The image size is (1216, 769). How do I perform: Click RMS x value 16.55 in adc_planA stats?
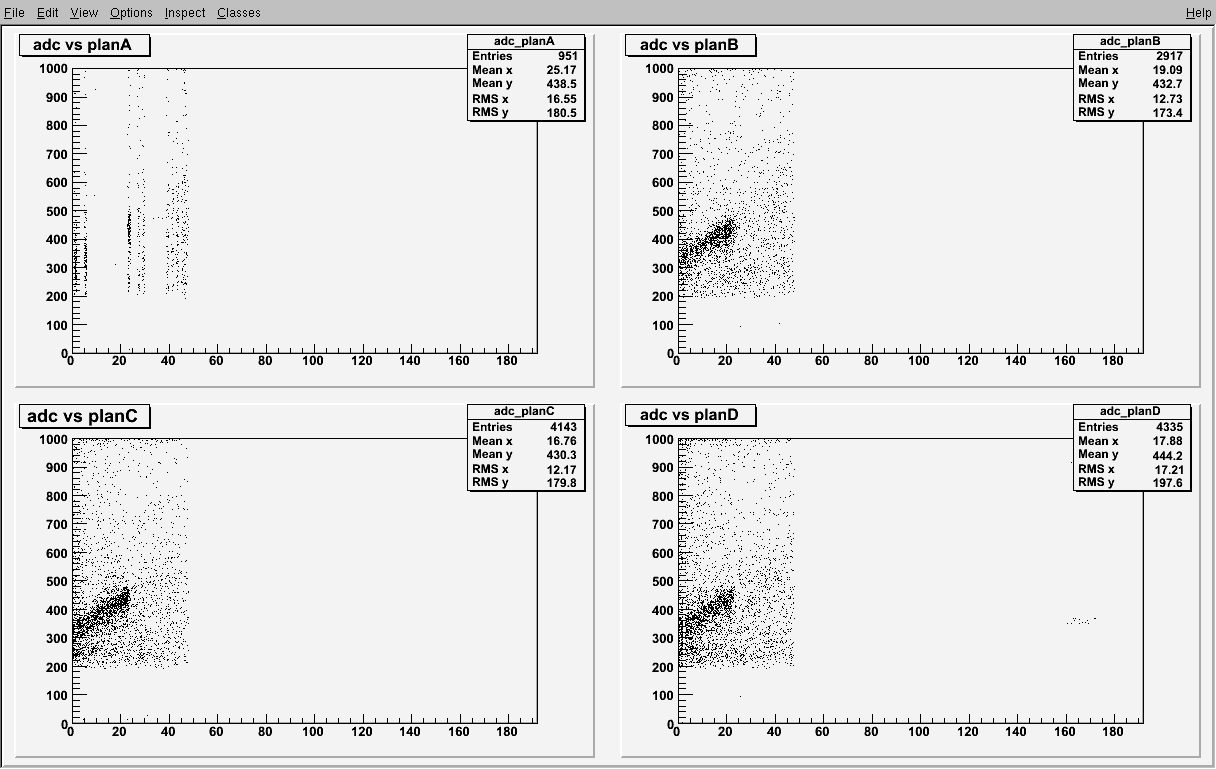563,99
